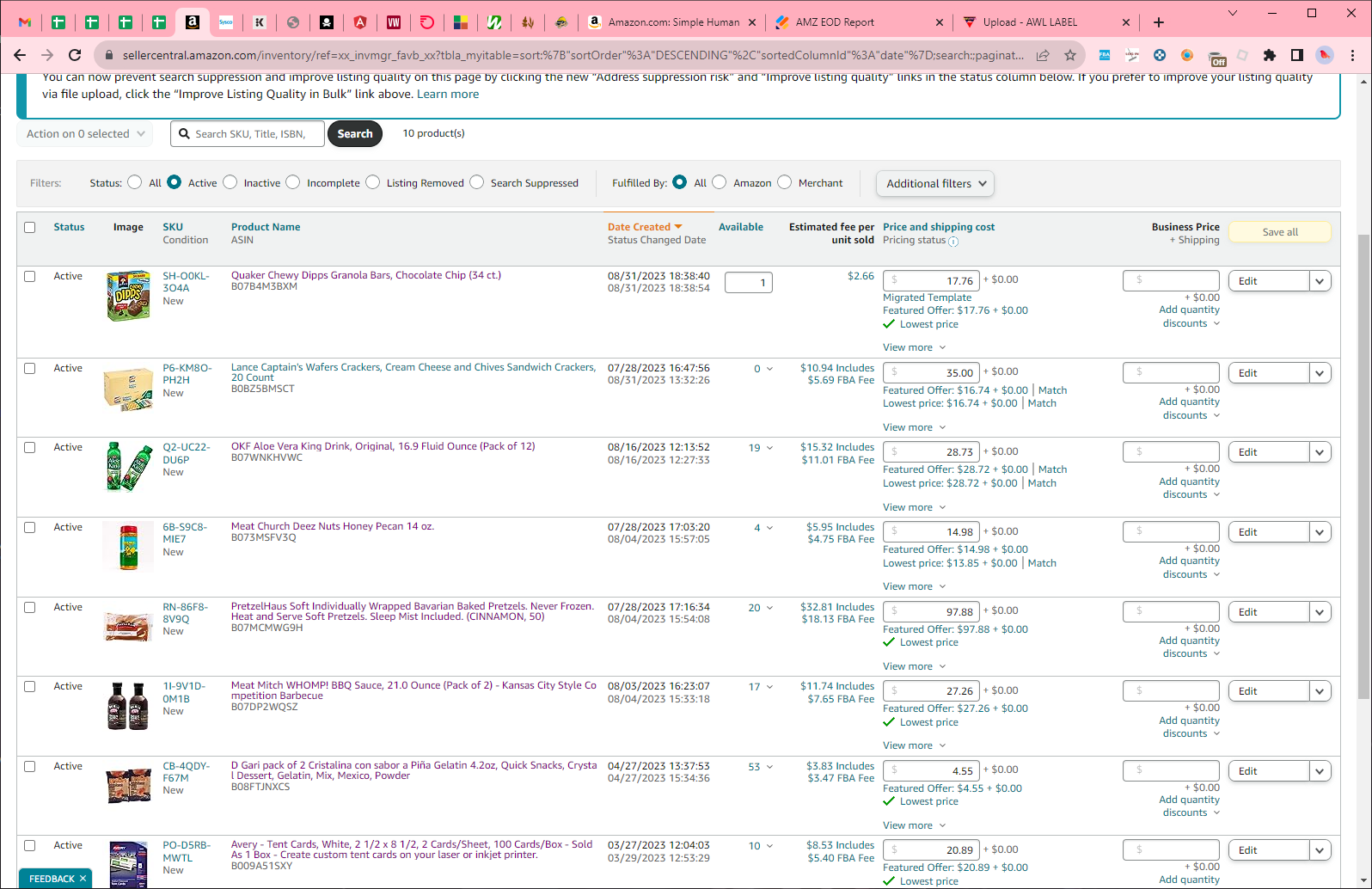Open the Klaviyo K pinned tab
Viewport: 1372px width, 889px height.
pos(260,22)
